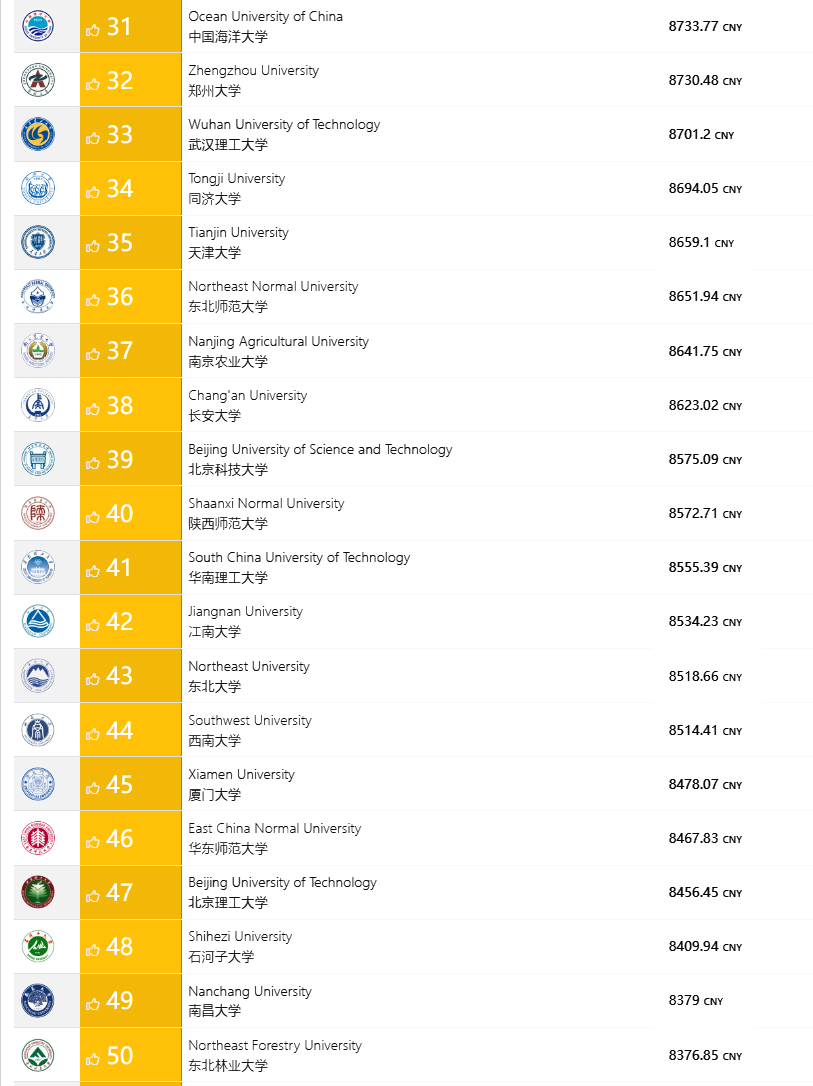813x1086 pixels.
Task: Click the Wuhan University of Technology logo
Action: coord(38,134)
